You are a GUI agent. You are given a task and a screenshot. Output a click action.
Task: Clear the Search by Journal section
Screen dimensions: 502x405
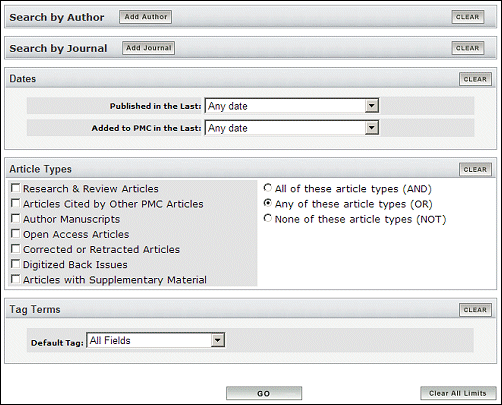(x=467, y=48)
